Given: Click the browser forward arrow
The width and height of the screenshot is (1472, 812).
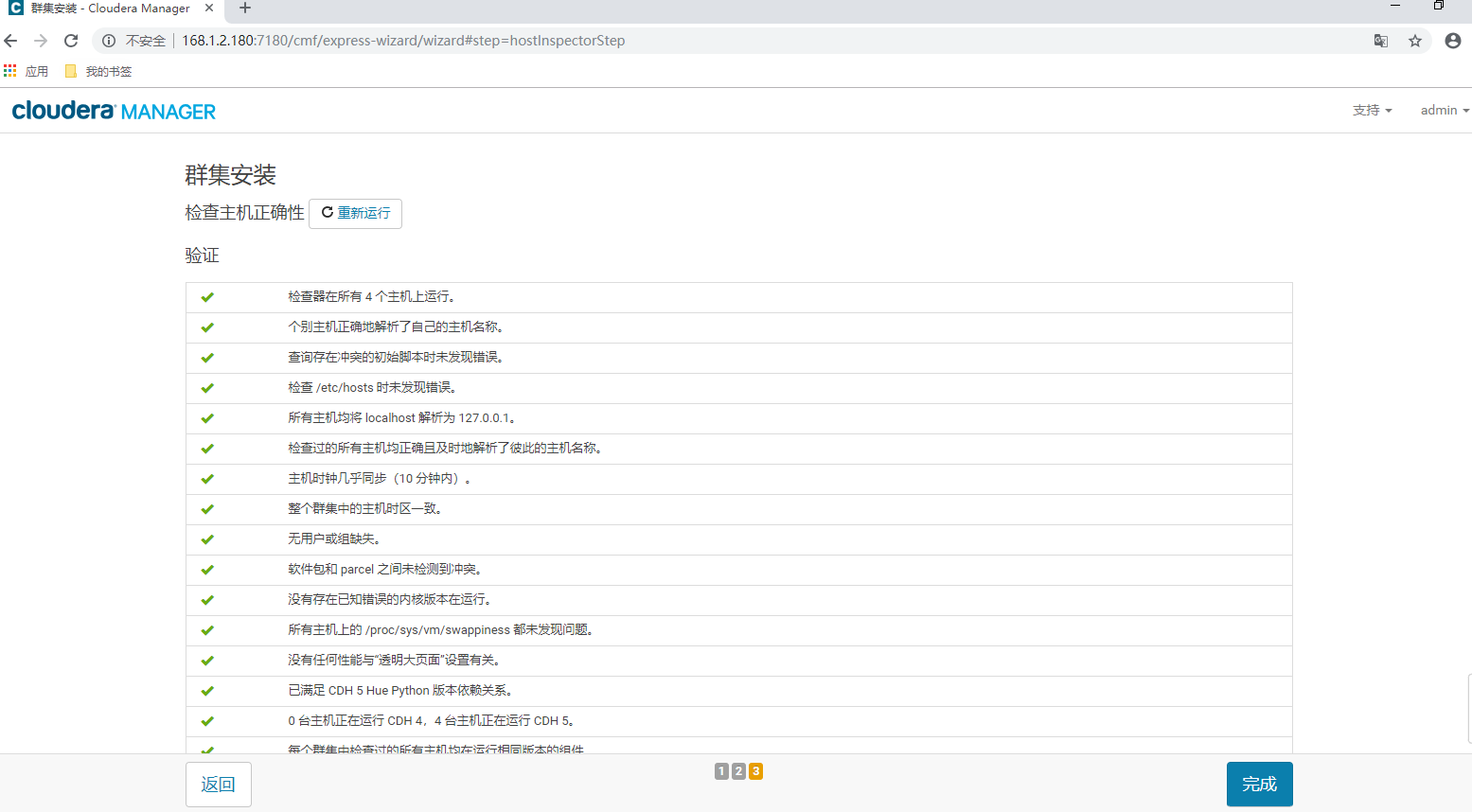Looking at the screenshot, I should point(41,41).
